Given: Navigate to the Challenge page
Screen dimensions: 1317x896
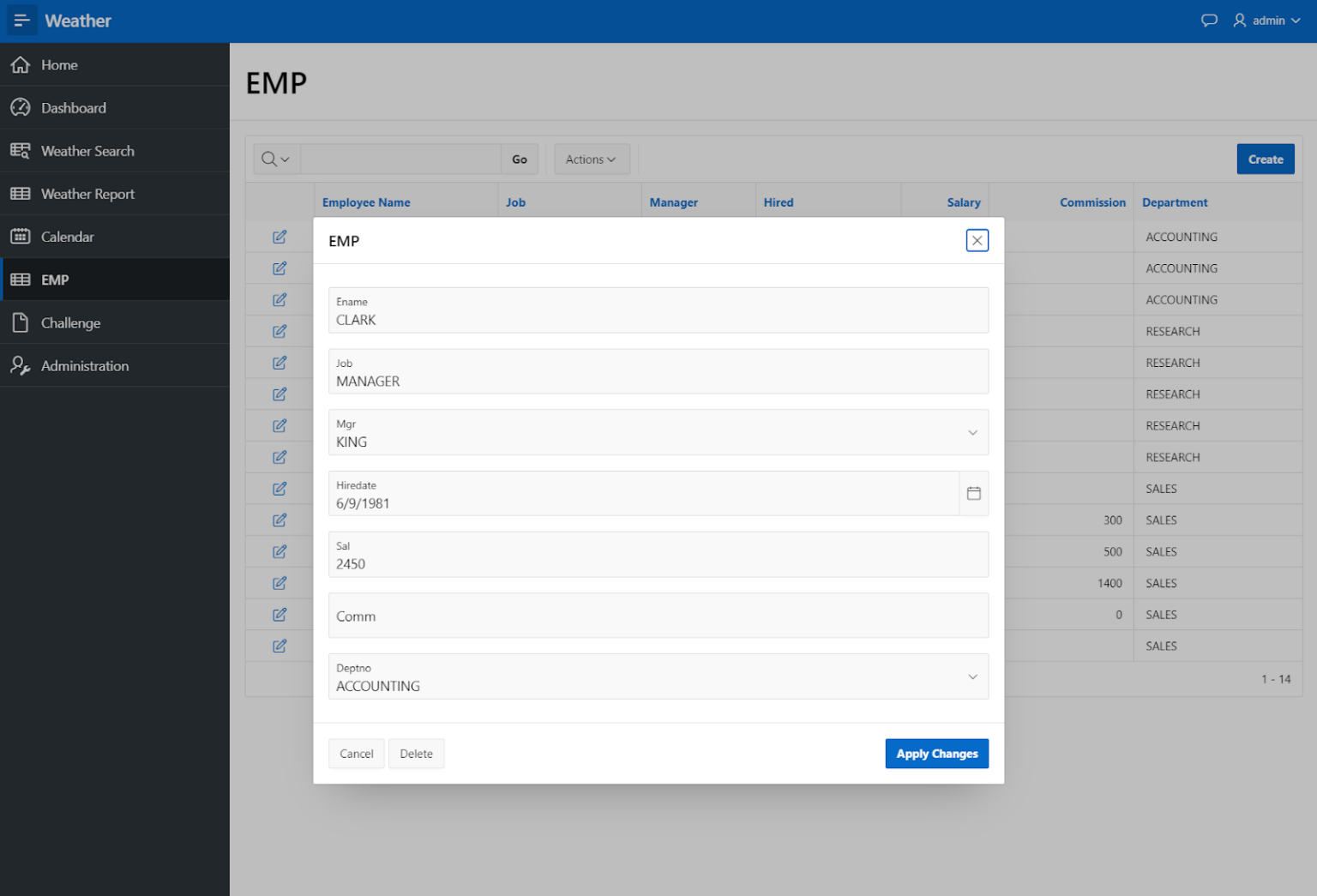Looking at the screenshot, I should coord(70,322).
